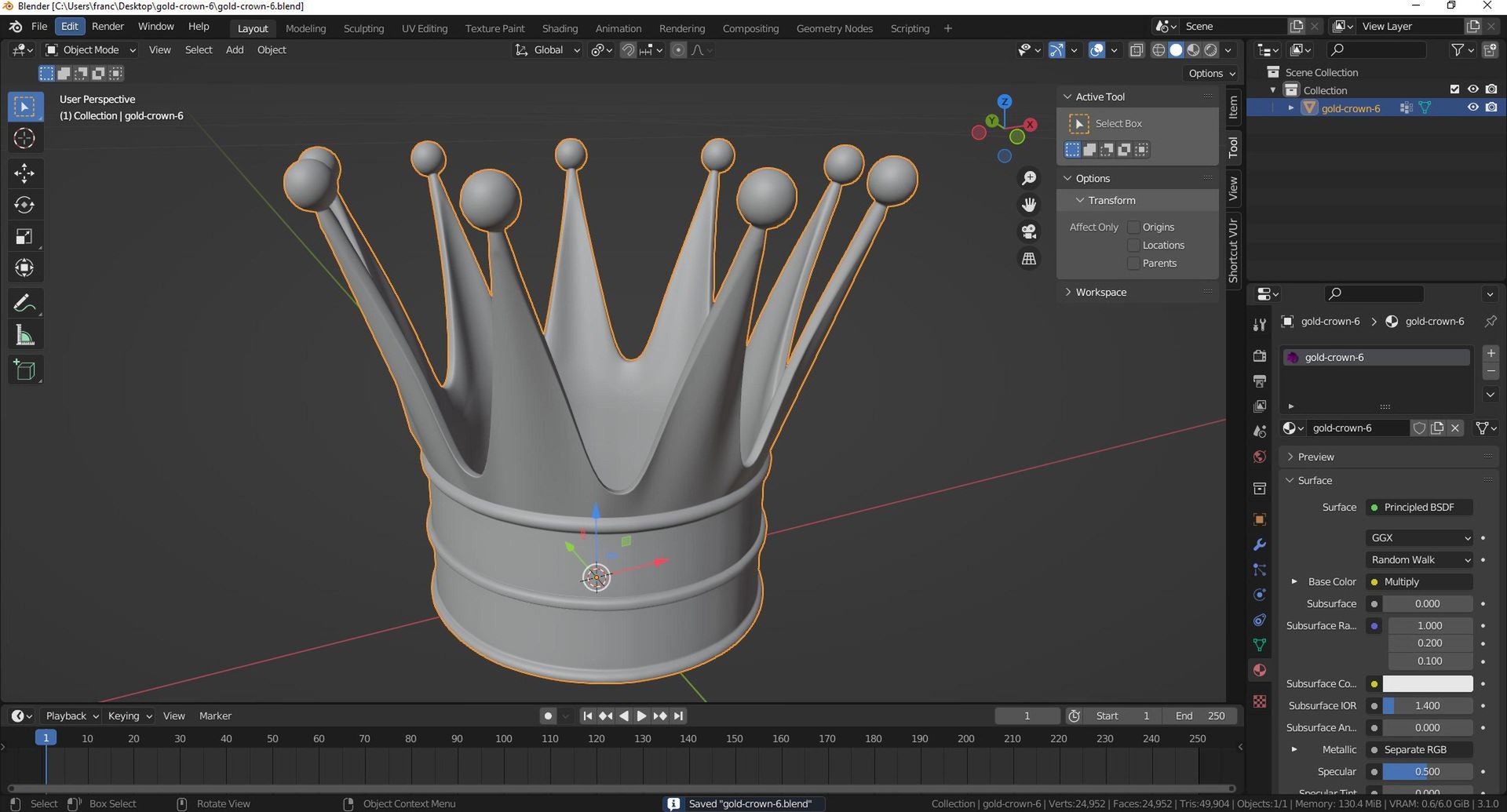Enable Affect Only Parents checkbox
Screen dimensions: 1507x812
(x=1133, y=263)
